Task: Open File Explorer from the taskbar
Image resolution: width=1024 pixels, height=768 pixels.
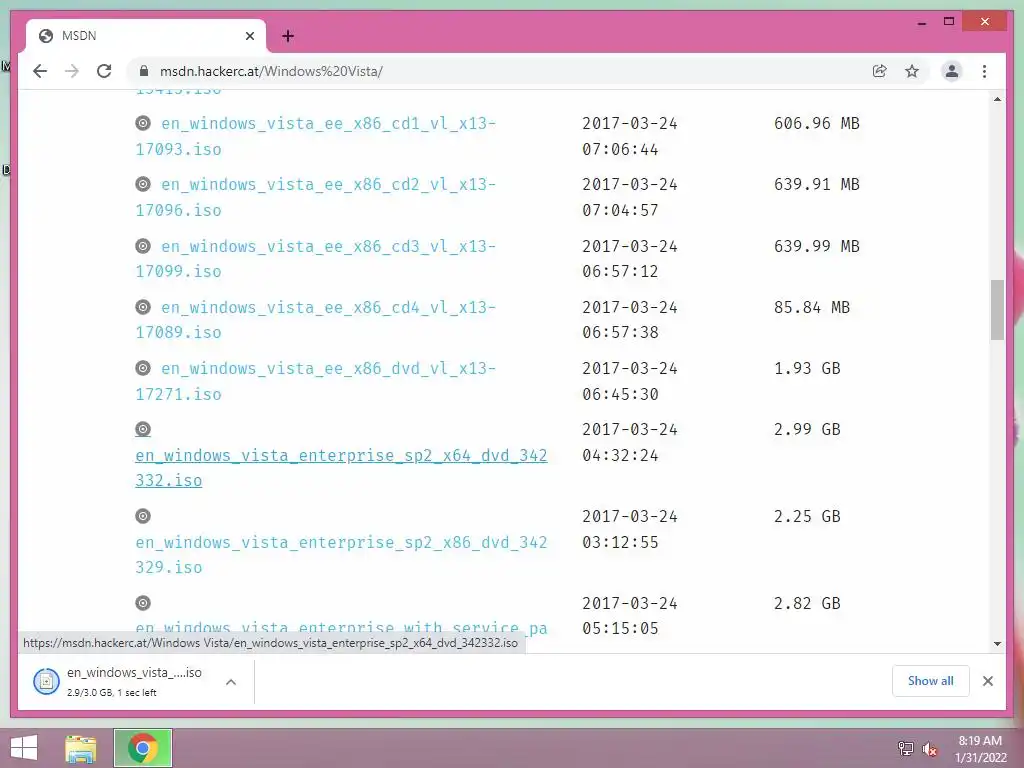Action: click(80, 748)
